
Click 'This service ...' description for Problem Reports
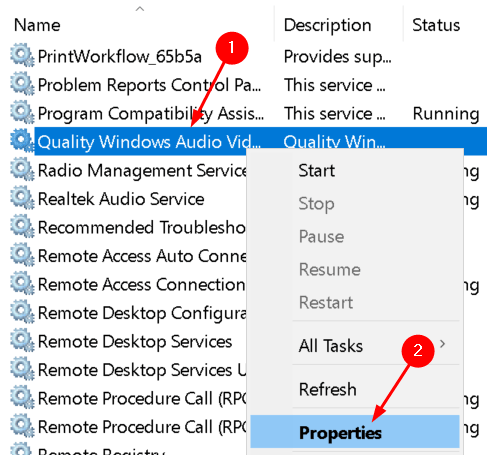(334, 85)
